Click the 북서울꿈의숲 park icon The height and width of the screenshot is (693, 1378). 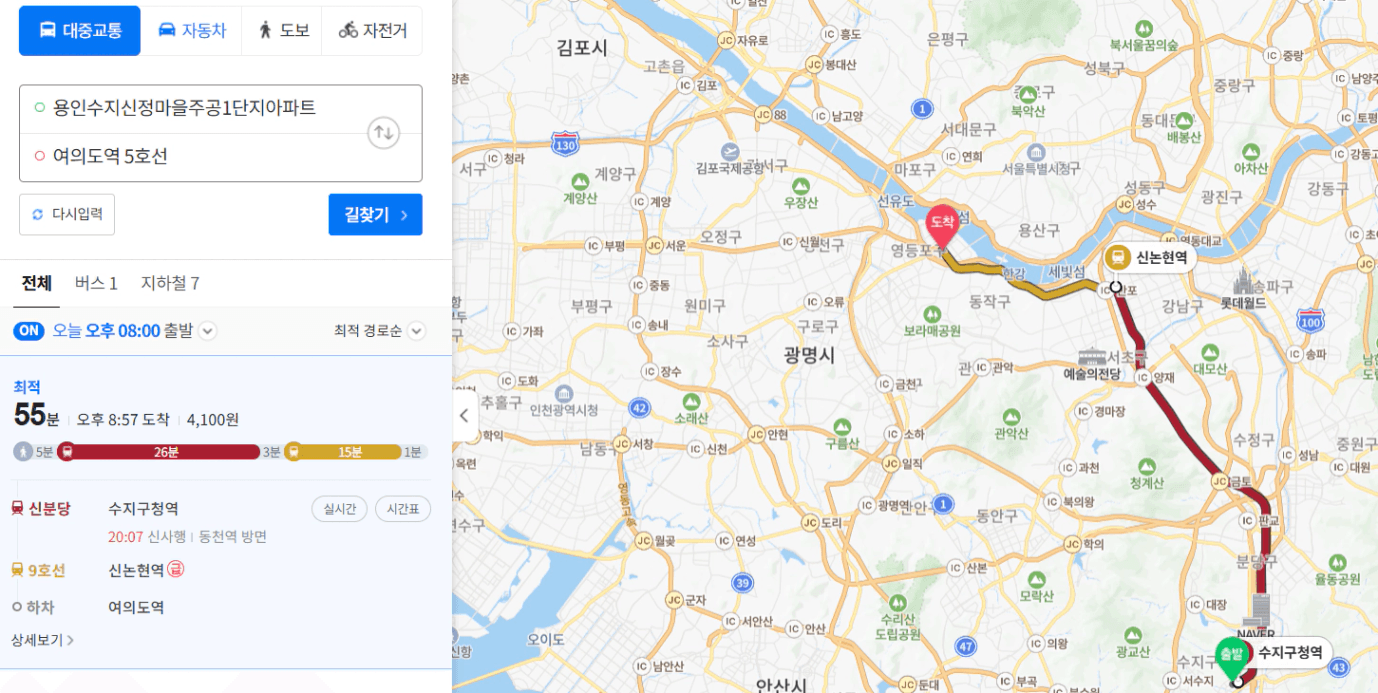[1144, 29]
